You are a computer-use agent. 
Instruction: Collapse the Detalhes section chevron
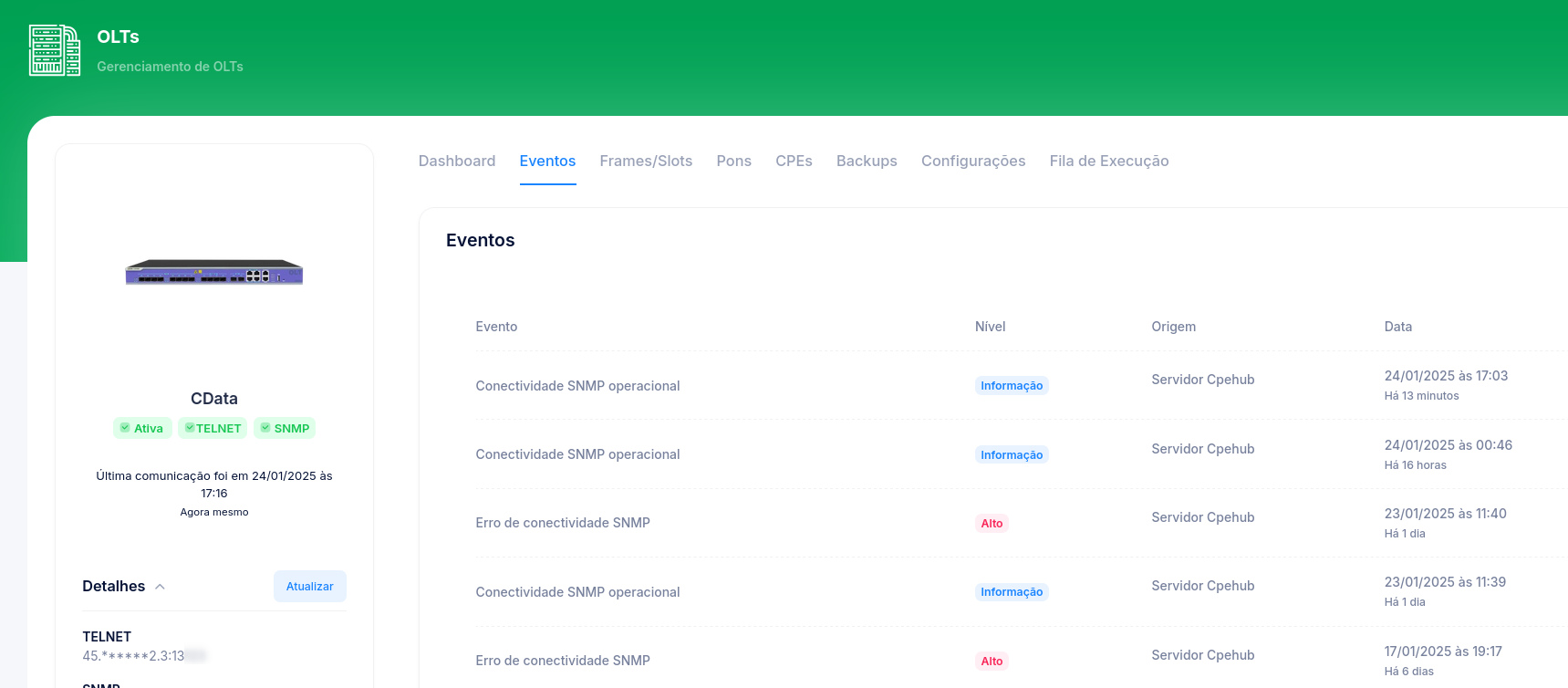[160, 587]
